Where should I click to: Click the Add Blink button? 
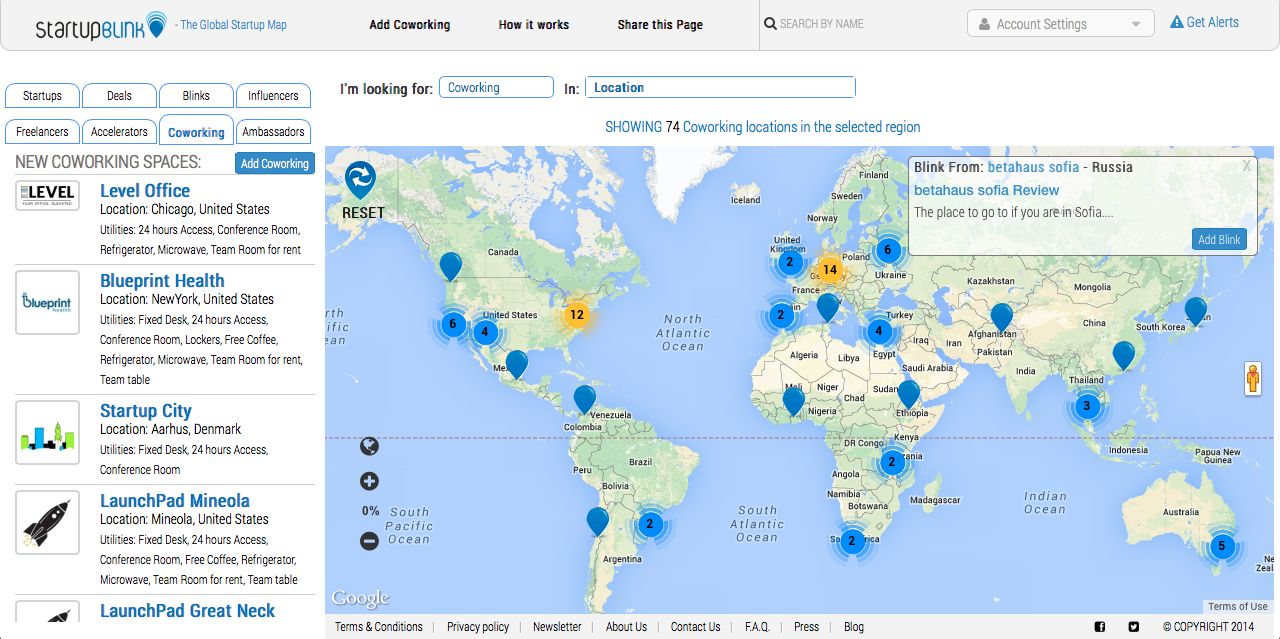[x=1219, y=239]
